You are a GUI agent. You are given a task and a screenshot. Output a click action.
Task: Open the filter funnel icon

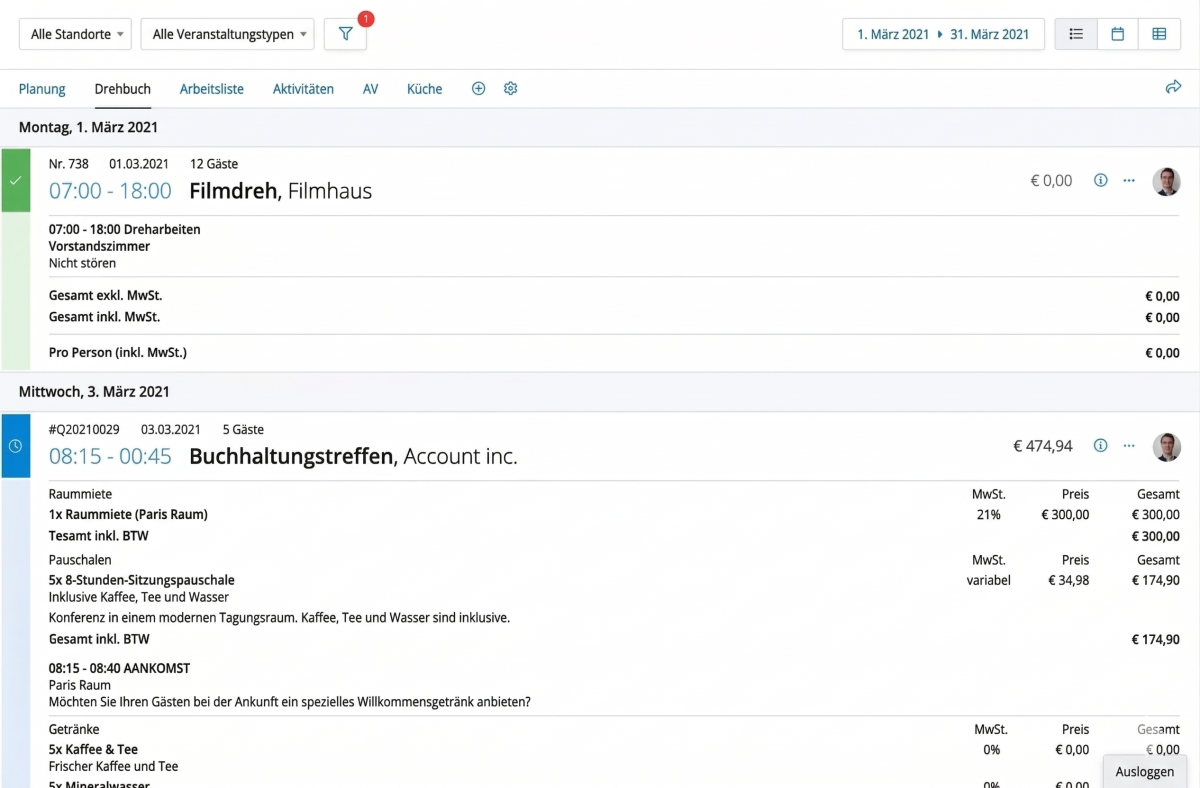[345, 34]
